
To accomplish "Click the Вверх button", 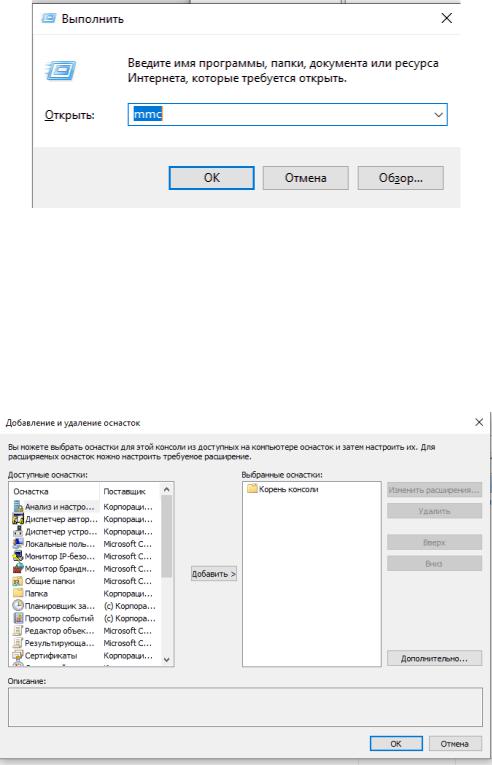I will coord(434,542).
